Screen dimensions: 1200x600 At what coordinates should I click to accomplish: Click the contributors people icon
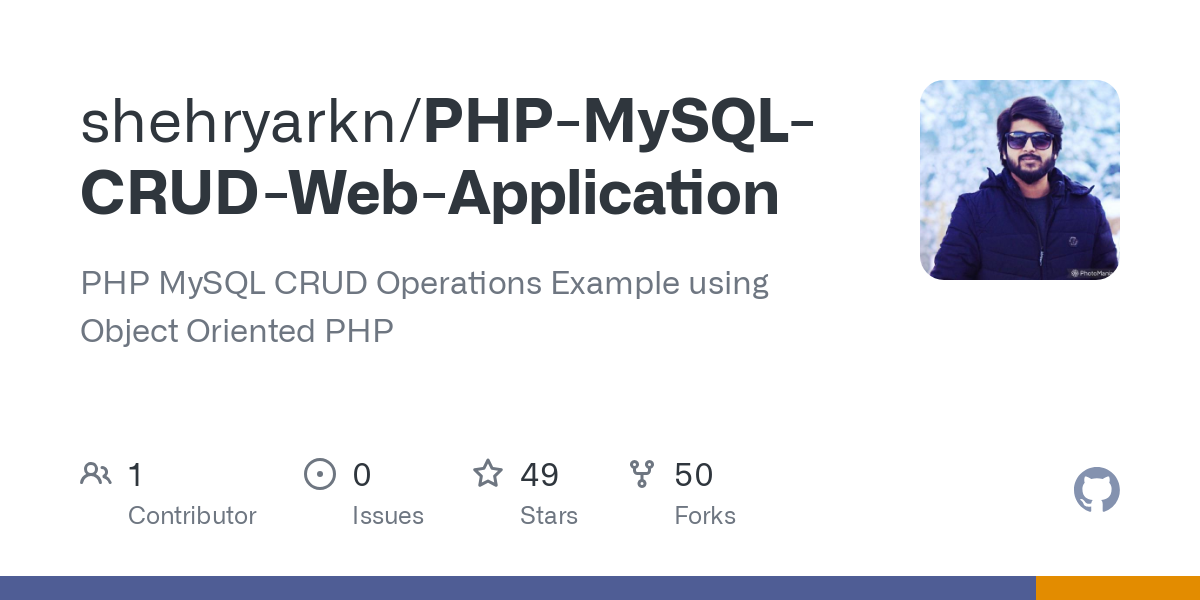tap(96, 473)
